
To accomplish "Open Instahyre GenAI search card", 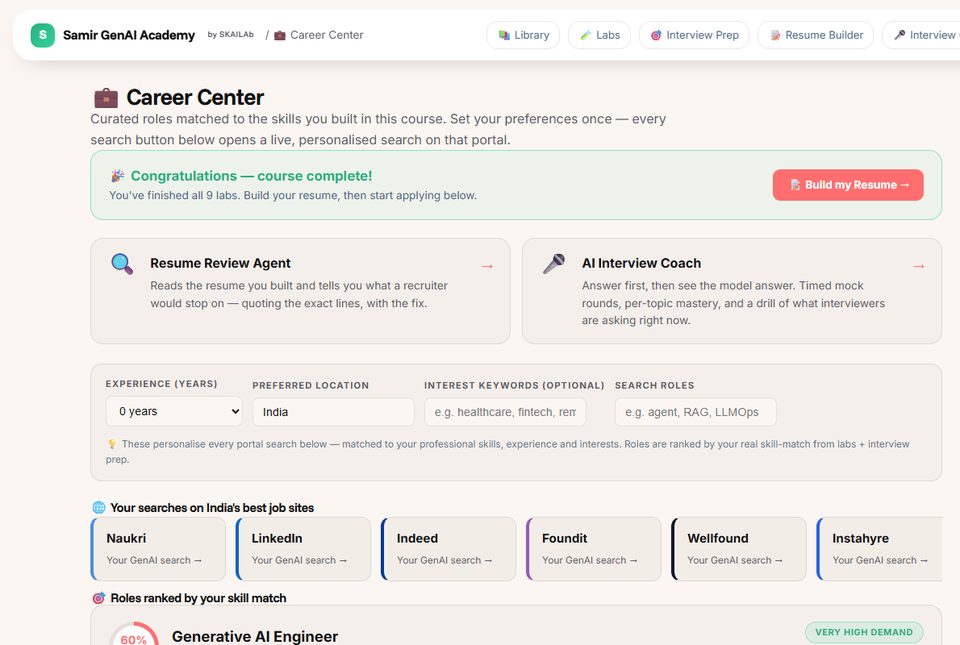I will pos(880,549).
